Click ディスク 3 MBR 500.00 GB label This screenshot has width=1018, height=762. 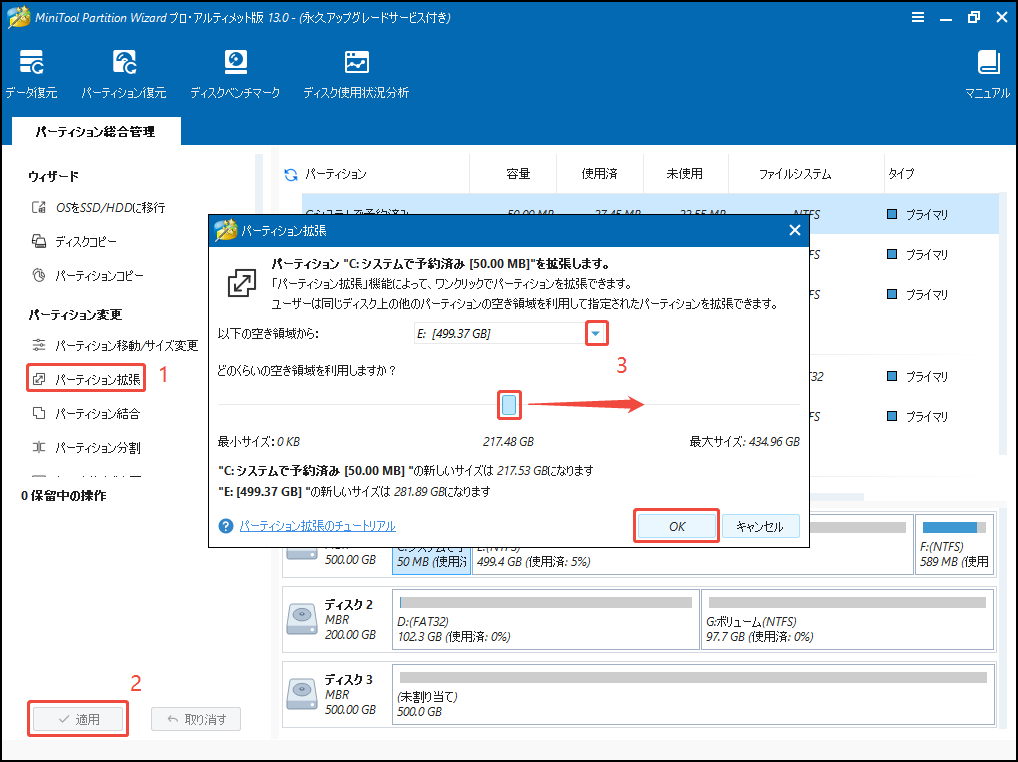point(350,694)
